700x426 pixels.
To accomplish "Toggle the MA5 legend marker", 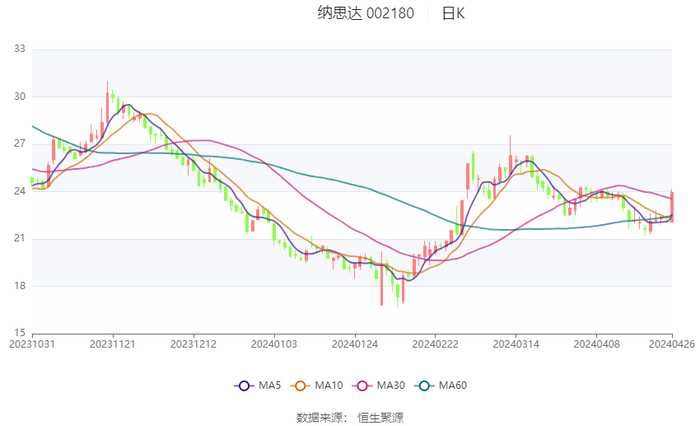I will coord(244,386).
